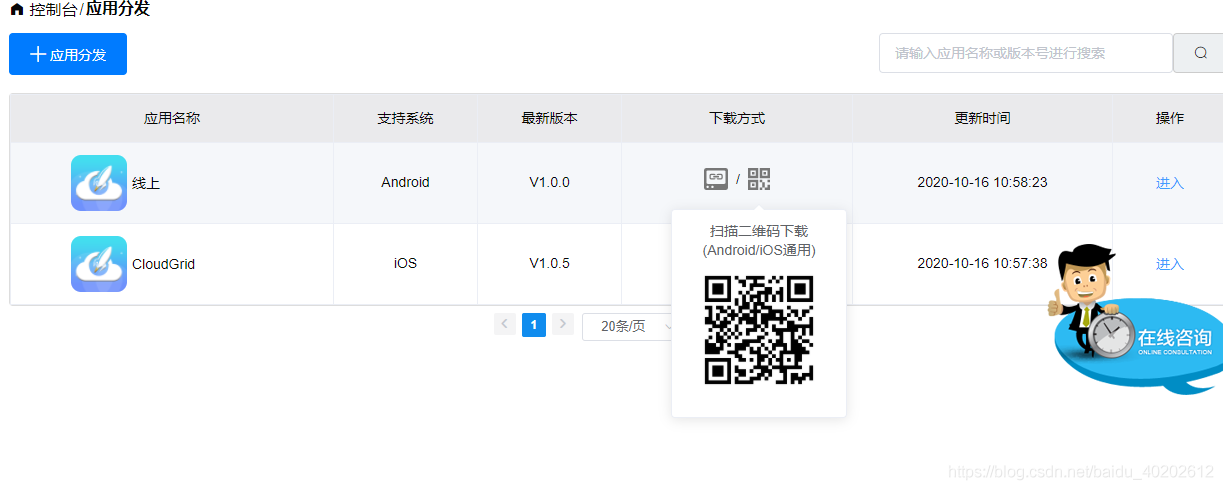Click the 更新时间 column header

click(982, 118)
